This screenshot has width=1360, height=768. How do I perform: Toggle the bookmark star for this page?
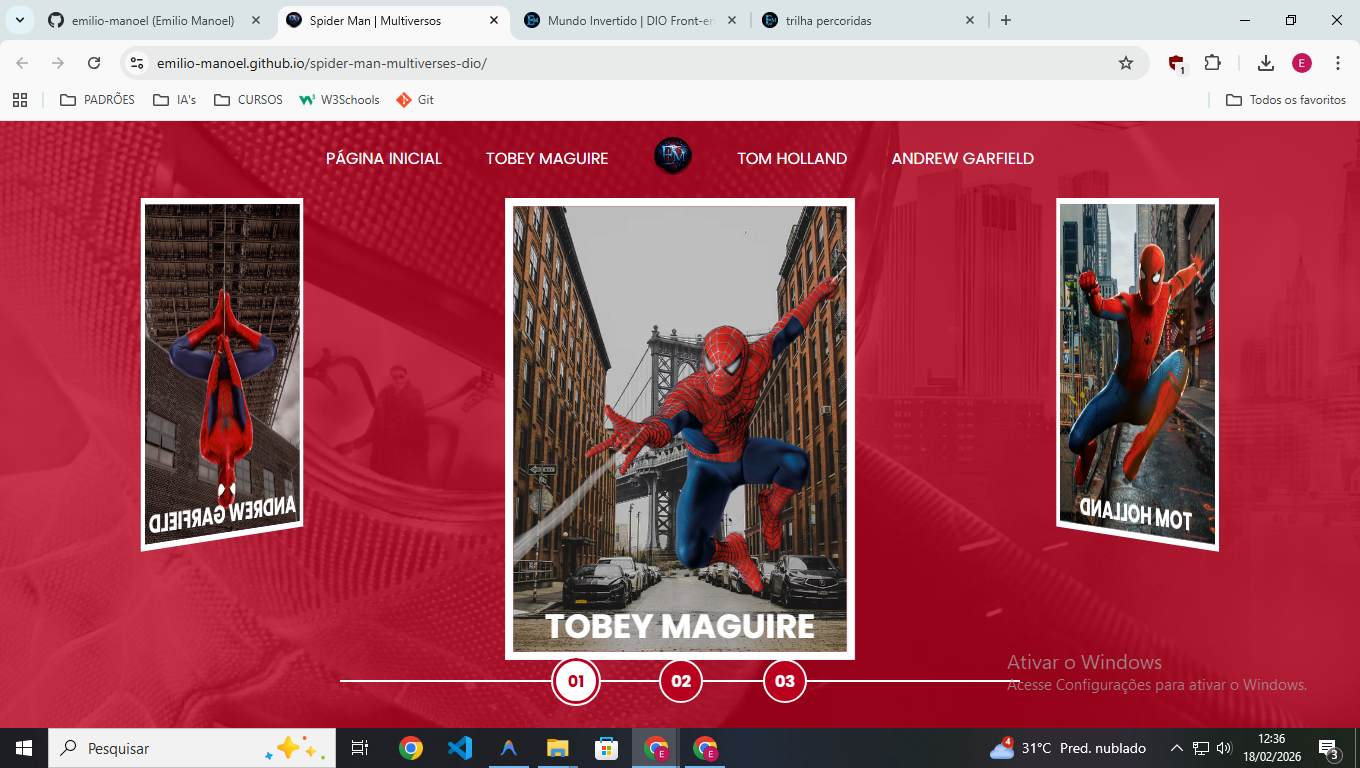[1126, 62]
